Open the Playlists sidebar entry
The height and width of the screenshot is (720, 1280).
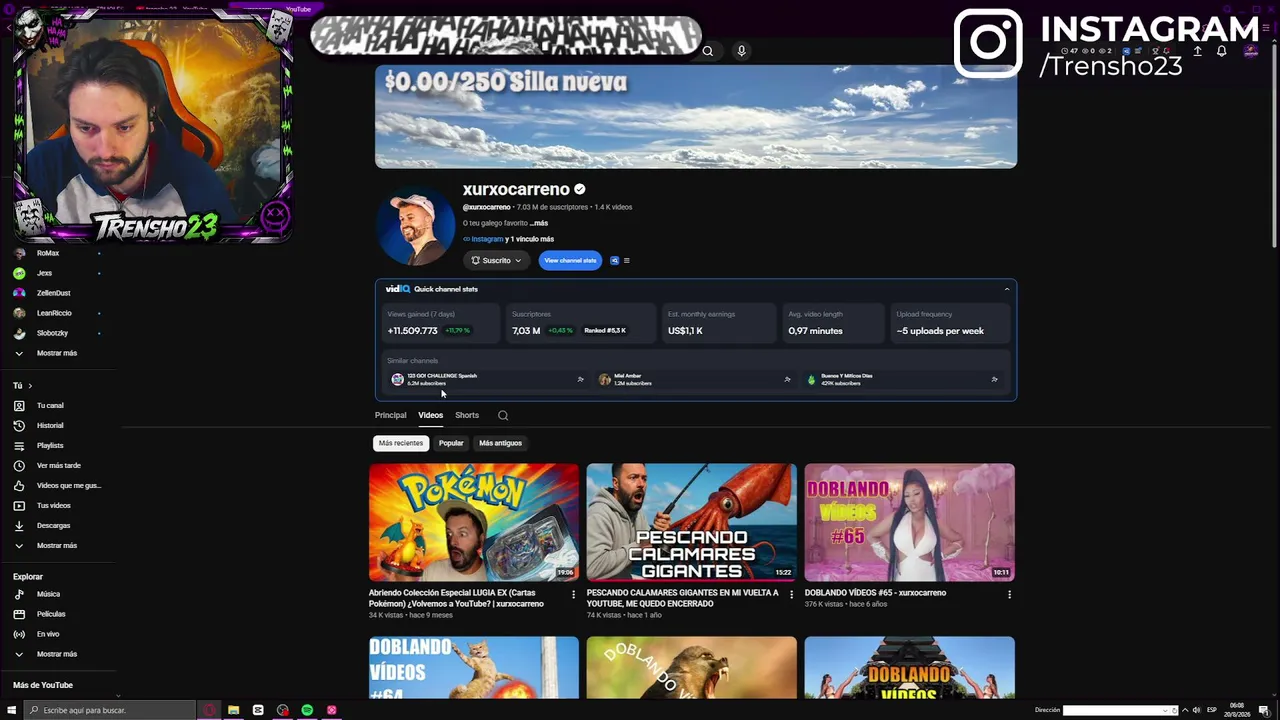click(x=50, y=445)
